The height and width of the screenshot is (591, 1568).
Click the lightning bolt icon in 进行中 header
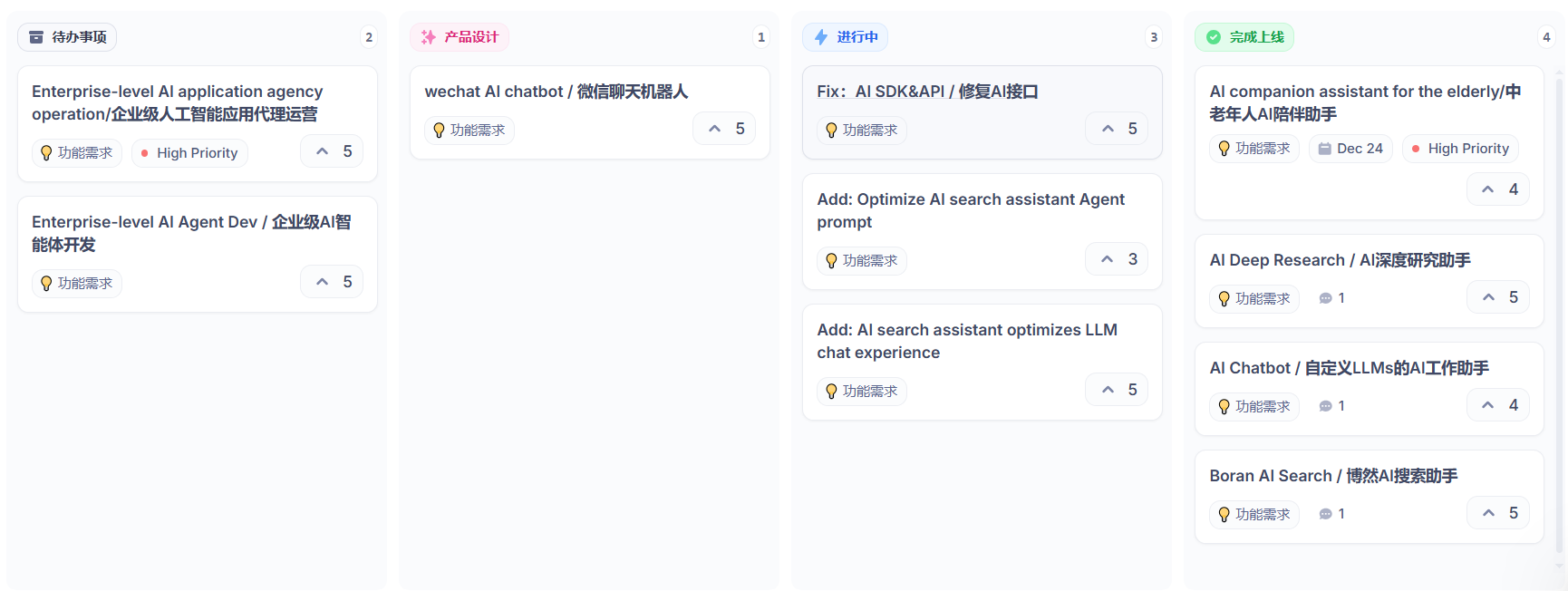(x=821, y=37)
